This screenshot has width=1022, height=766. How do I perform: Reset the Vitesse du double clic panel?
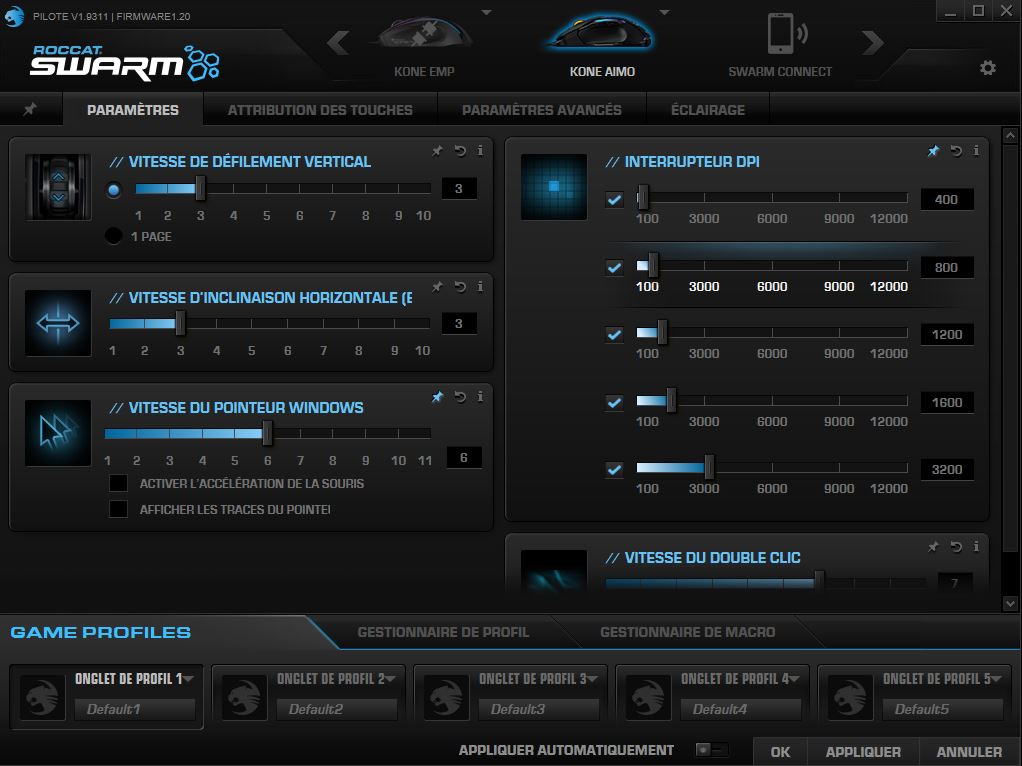[x=956, y=547]
